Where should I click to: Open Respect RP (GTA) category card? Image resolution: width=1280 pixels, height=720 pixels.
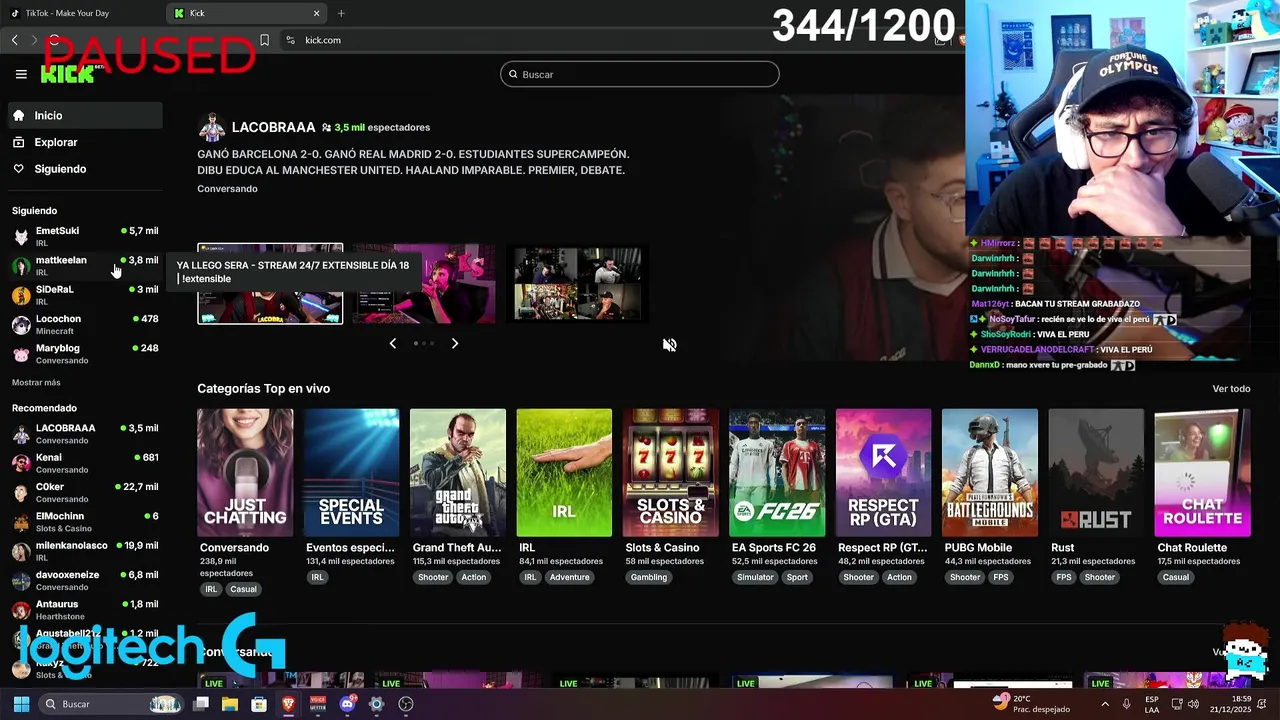[883, 473]
